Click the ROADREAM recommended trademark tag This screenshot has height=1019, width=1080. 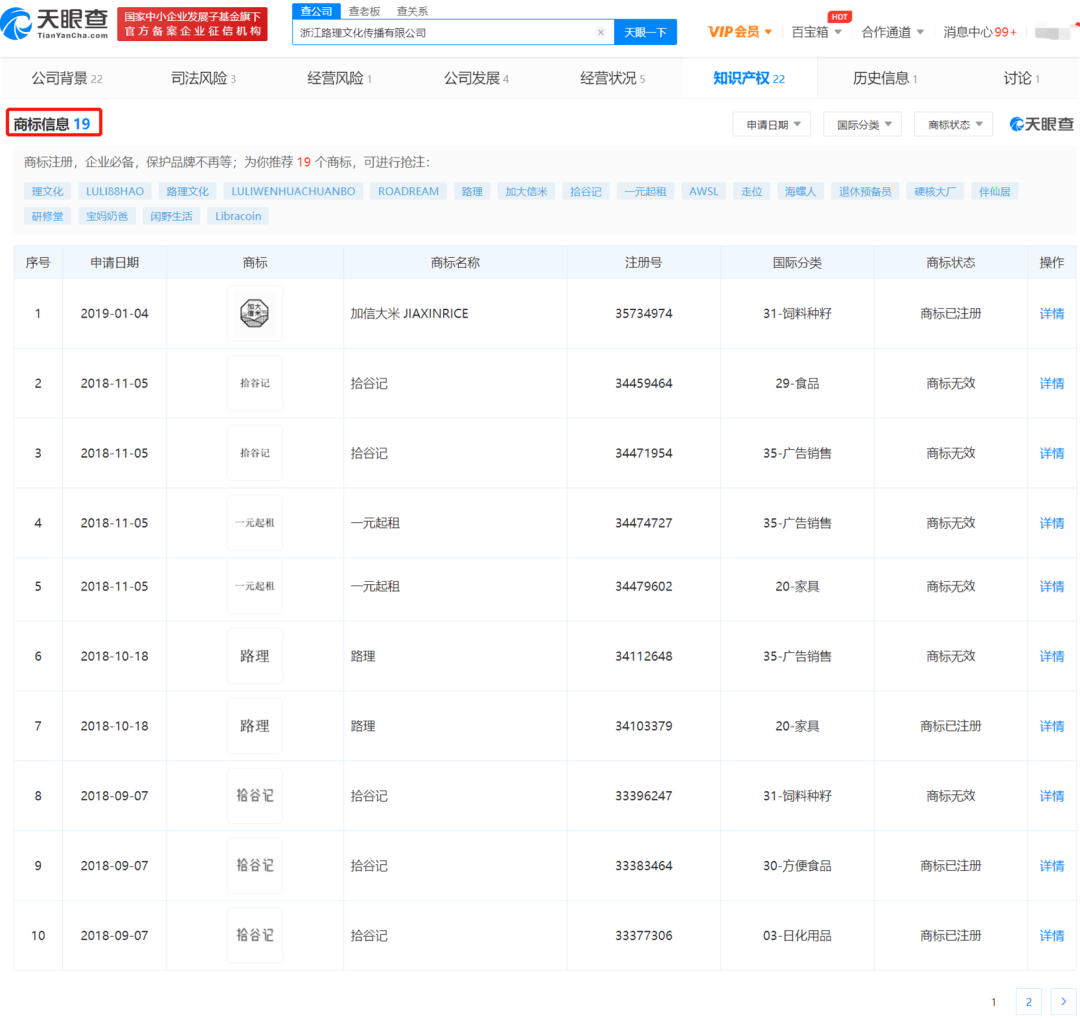[408, 191]
